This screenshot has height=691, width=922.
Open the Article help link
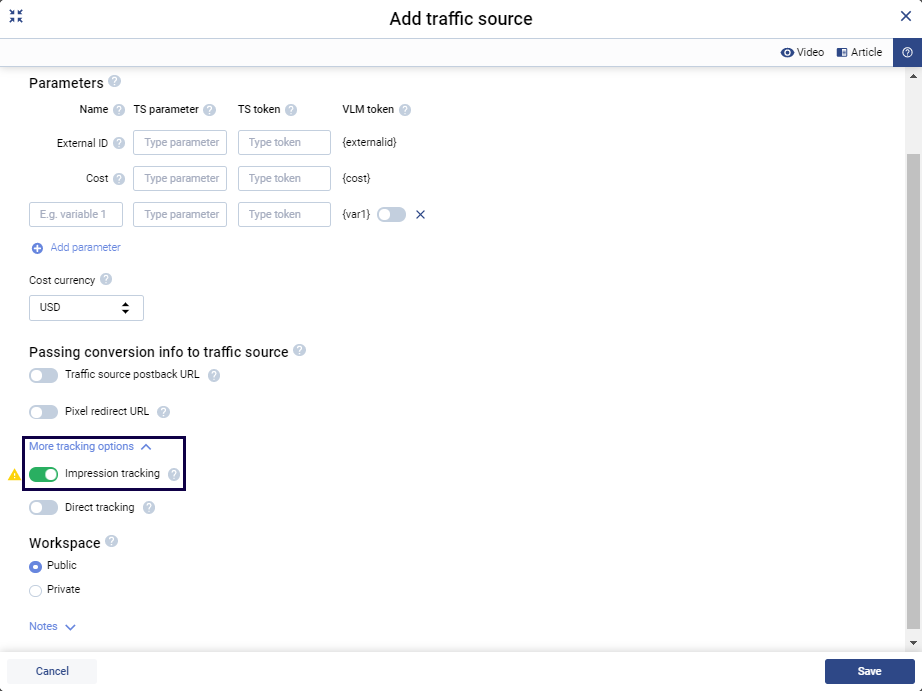coord(859,52)
